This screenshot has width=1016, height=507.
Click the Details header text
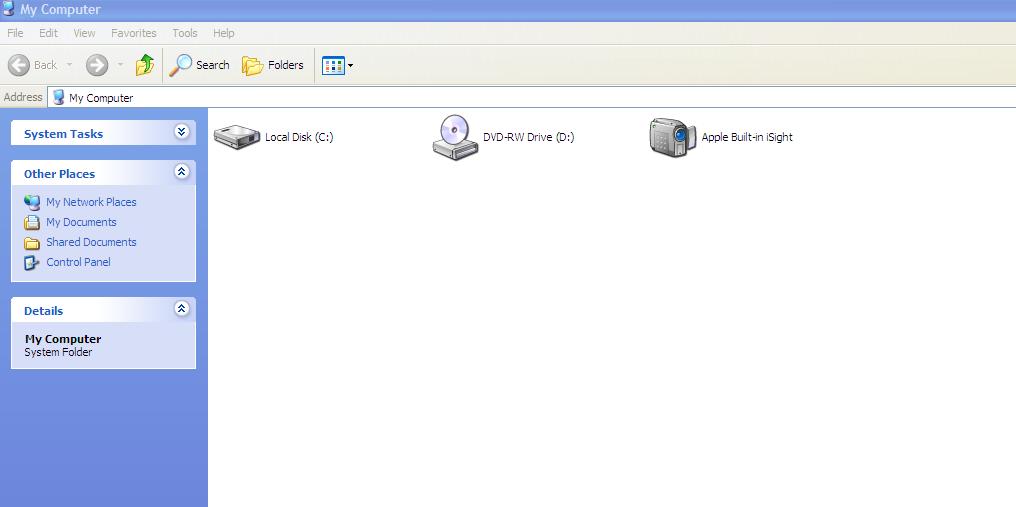(x=43, y=311)
